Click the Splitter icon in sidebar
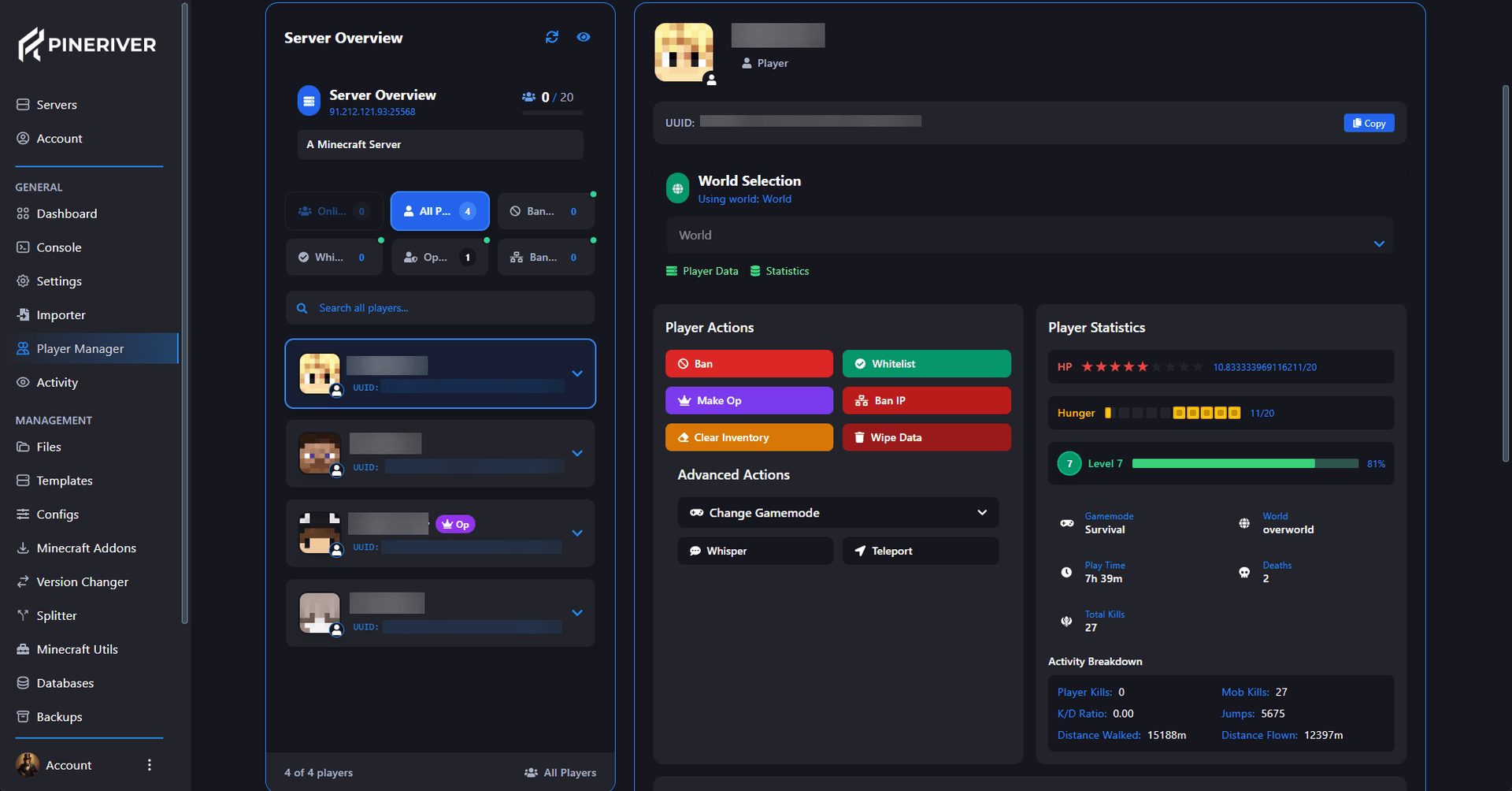 coord(23,615)
